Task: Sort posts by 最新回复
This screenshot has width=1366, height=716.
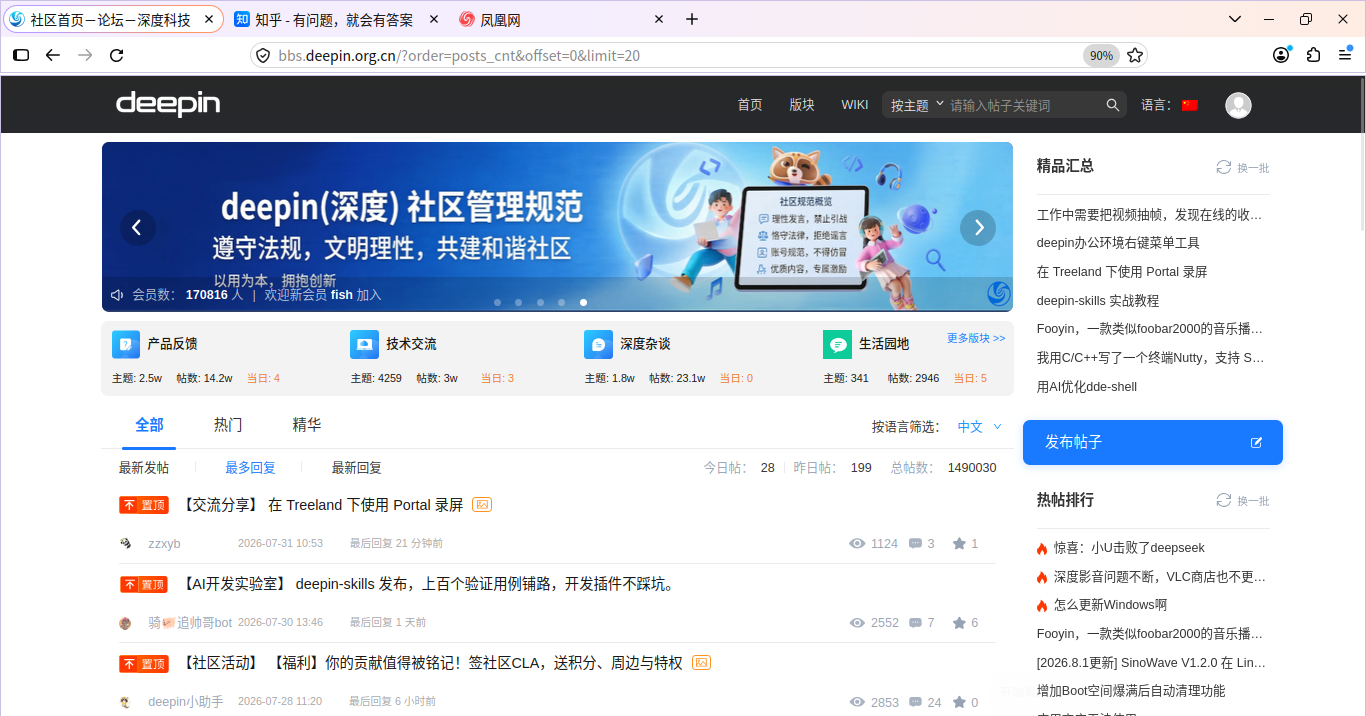Action: point(357,468)
